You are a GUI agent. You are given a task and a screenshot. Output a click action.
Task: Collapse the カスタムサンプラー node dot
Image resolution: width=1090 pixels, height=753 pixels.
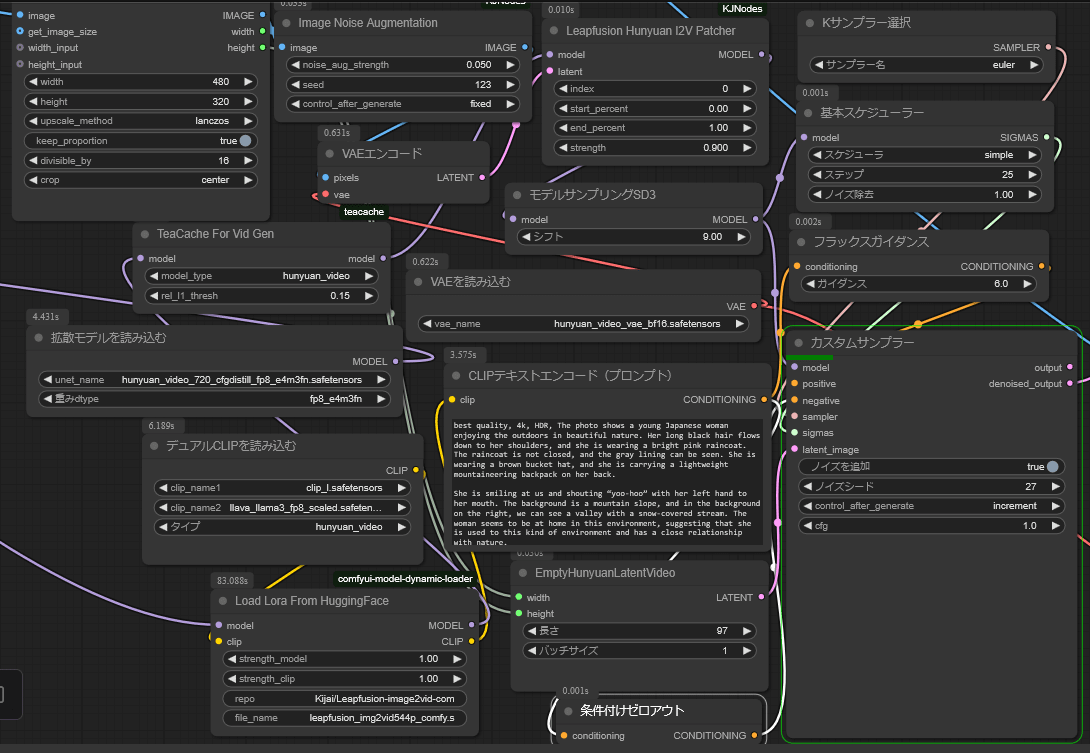click(799, 343)
